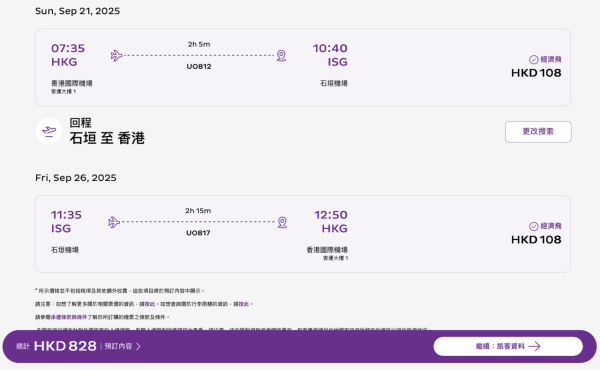Image resolution: width=600 pixels, height=370 pixels.
Task: Click 石垣機場 label under 11:35 ISG
Action: click(65, 250)
